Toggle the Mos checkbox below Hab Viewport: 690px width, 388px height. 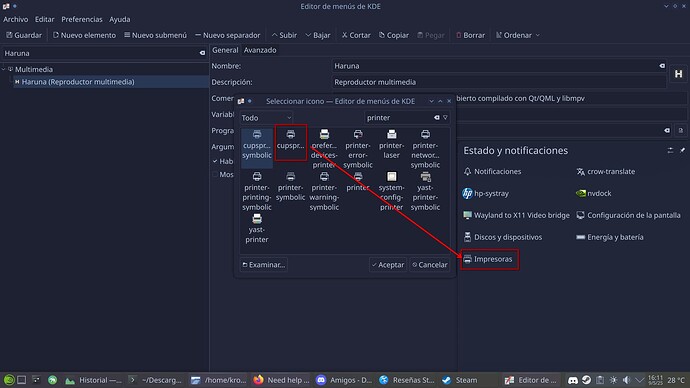(x=215, y=175)
